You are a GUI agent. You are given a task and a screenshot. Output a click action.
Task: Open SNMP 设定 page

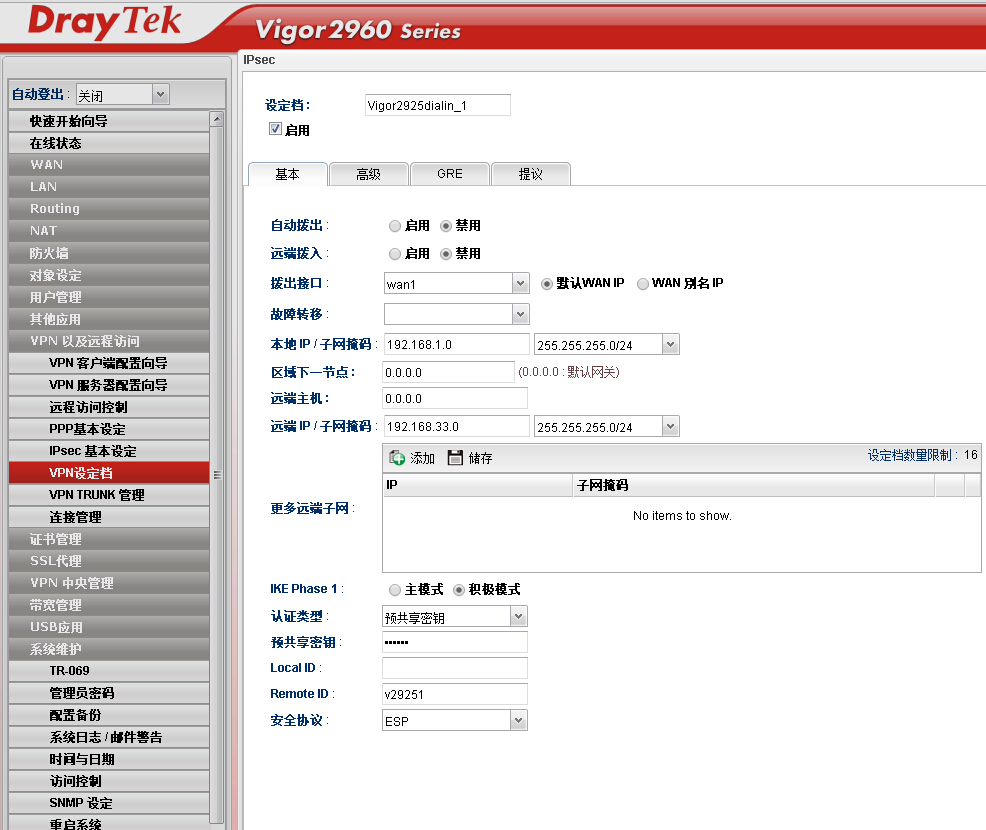[x=109, y=803]
